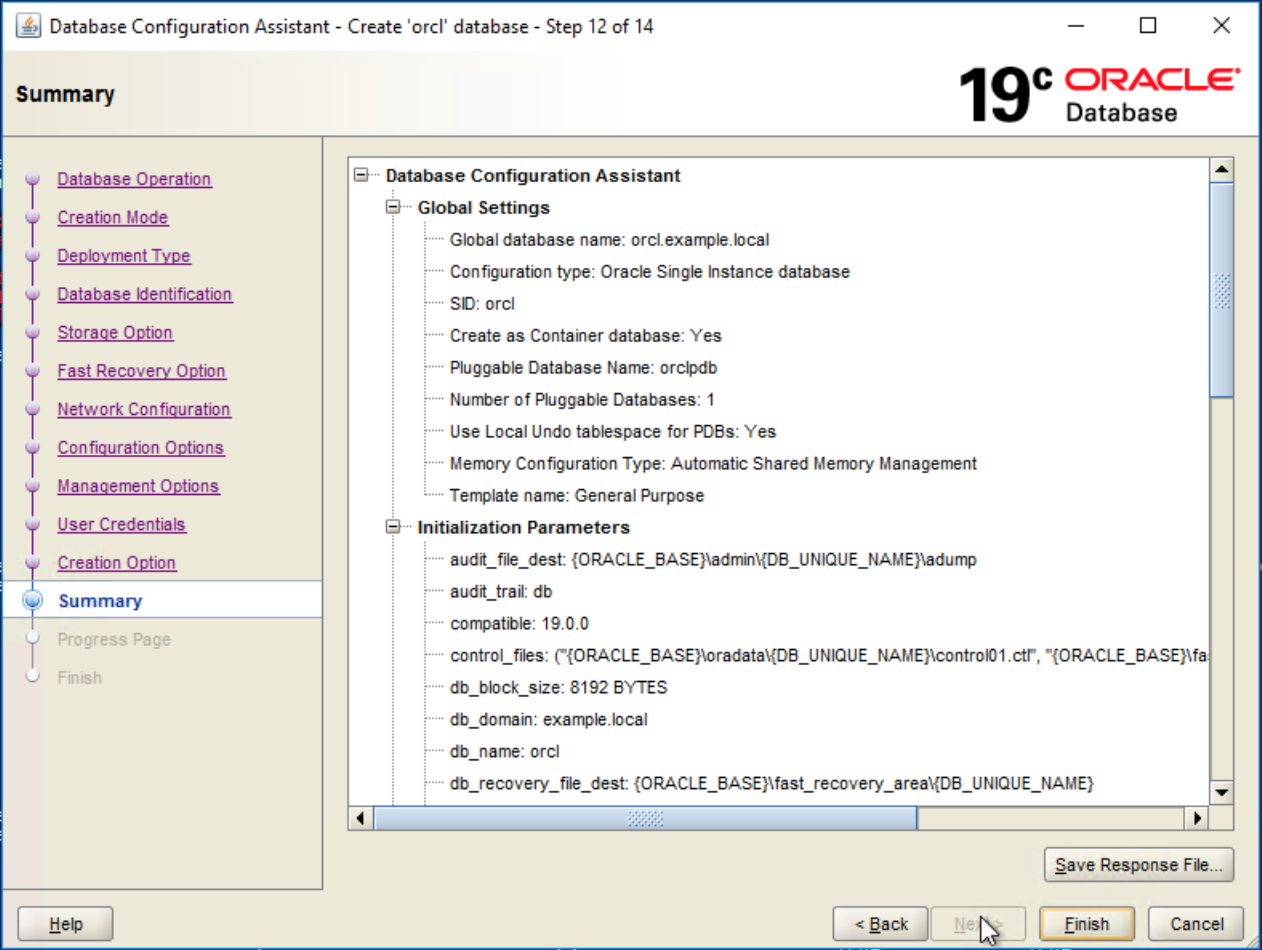
Task: Click the Java application icon in title bar
Action: tap(28, 26)
